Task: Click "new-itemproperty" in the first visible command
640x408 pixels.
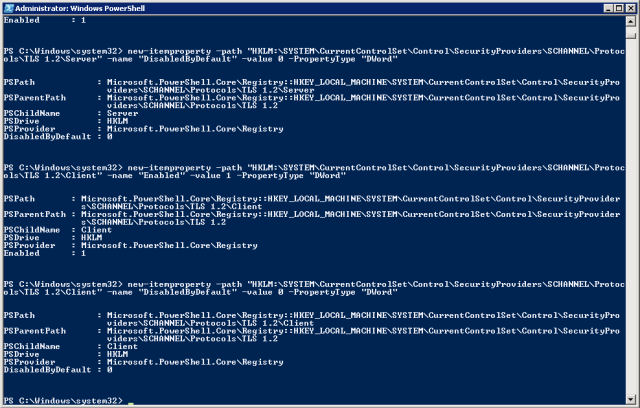Action: coord(169,51)
